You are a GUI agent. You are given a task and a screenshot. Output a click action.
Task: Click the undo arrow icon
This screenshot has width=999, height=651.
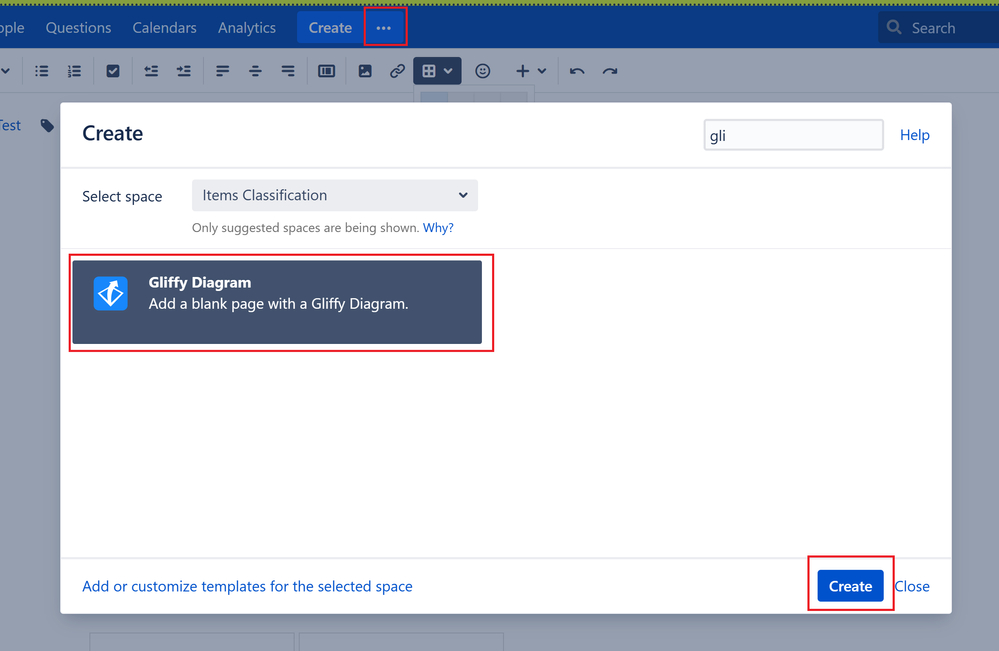point(577,71)
